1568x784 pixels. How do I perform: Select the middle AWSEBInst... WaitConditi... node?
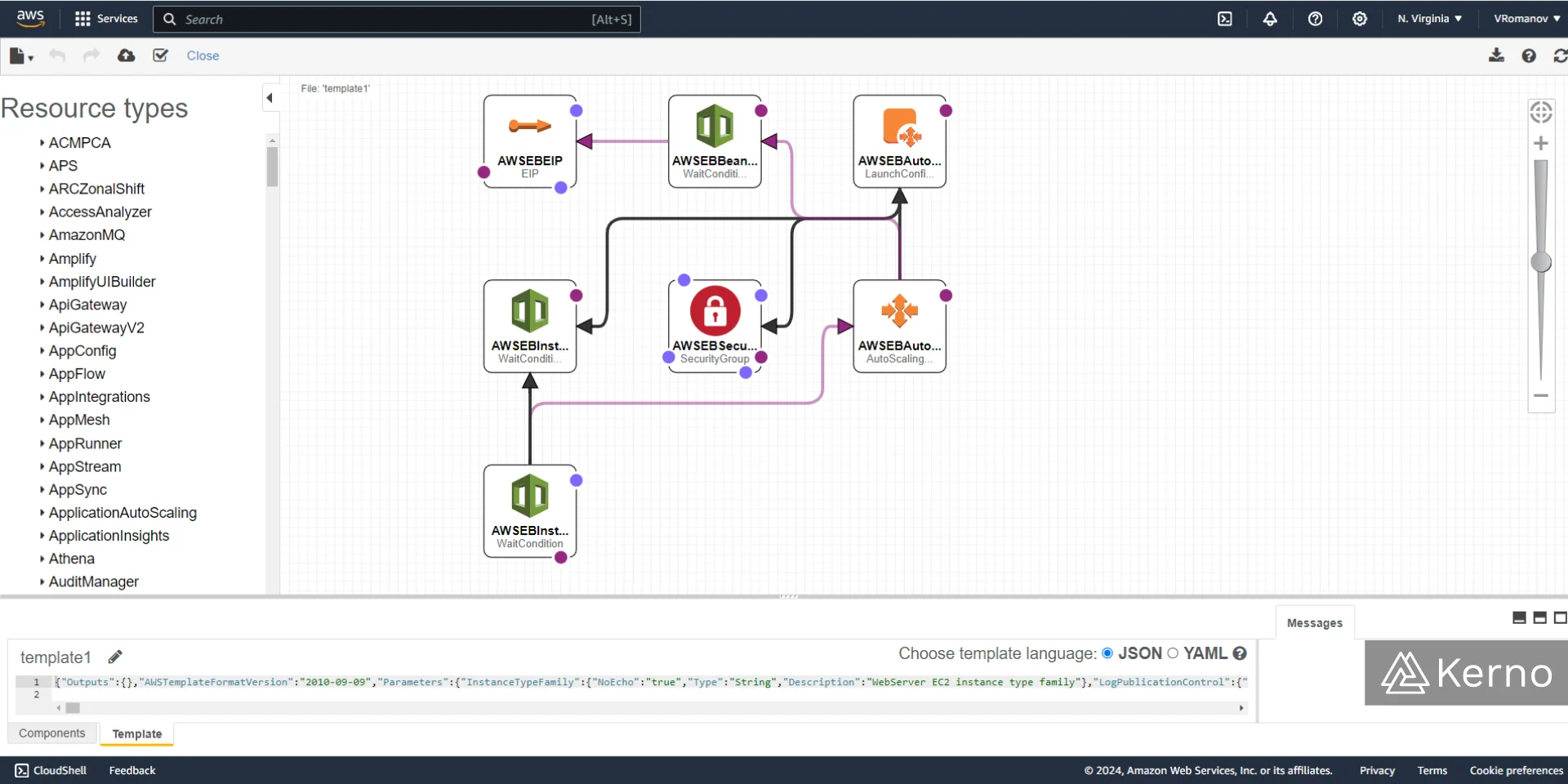click(530, 327)
